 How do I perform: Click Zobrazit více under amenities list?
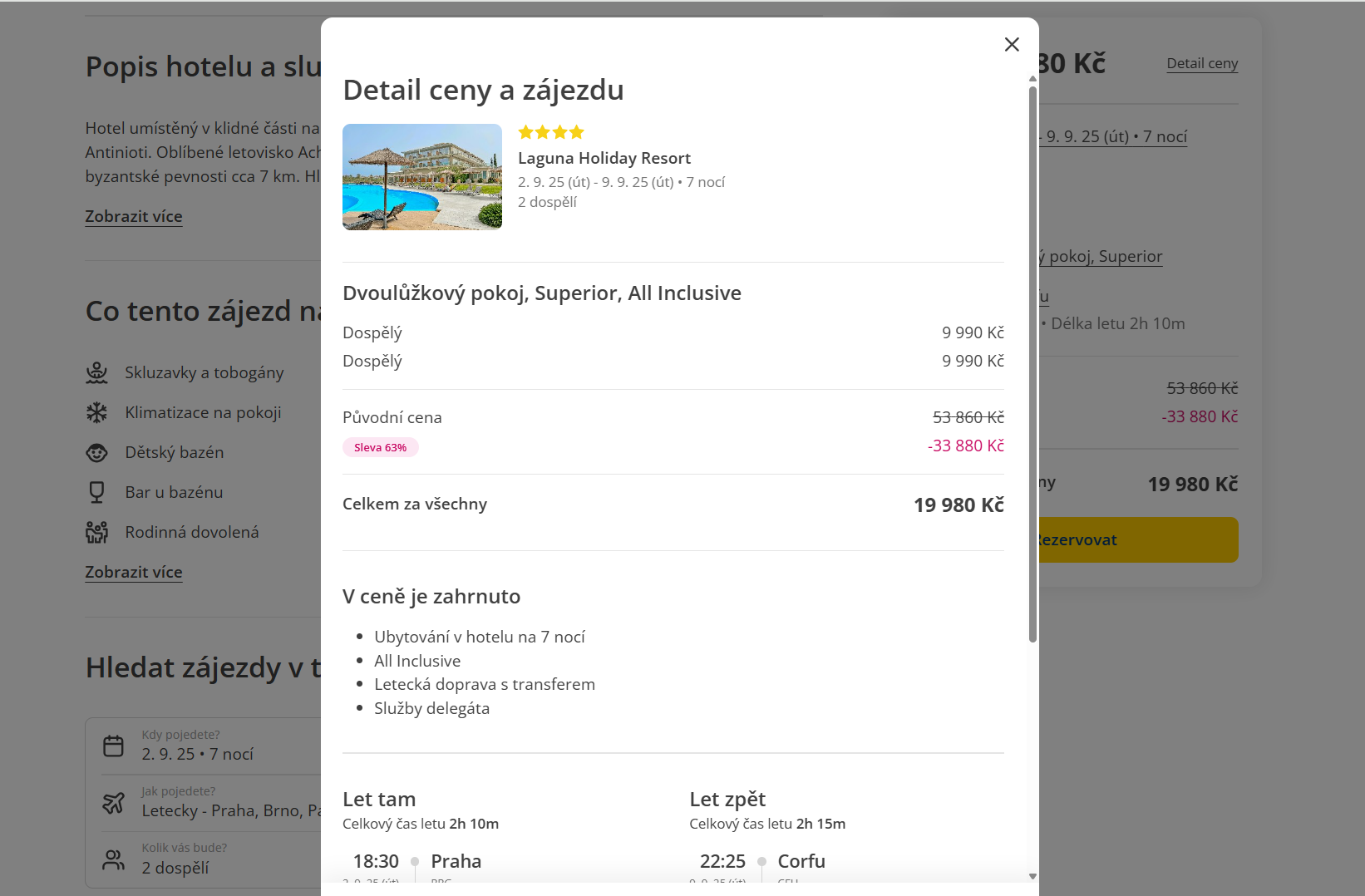(x=134, y=572)
